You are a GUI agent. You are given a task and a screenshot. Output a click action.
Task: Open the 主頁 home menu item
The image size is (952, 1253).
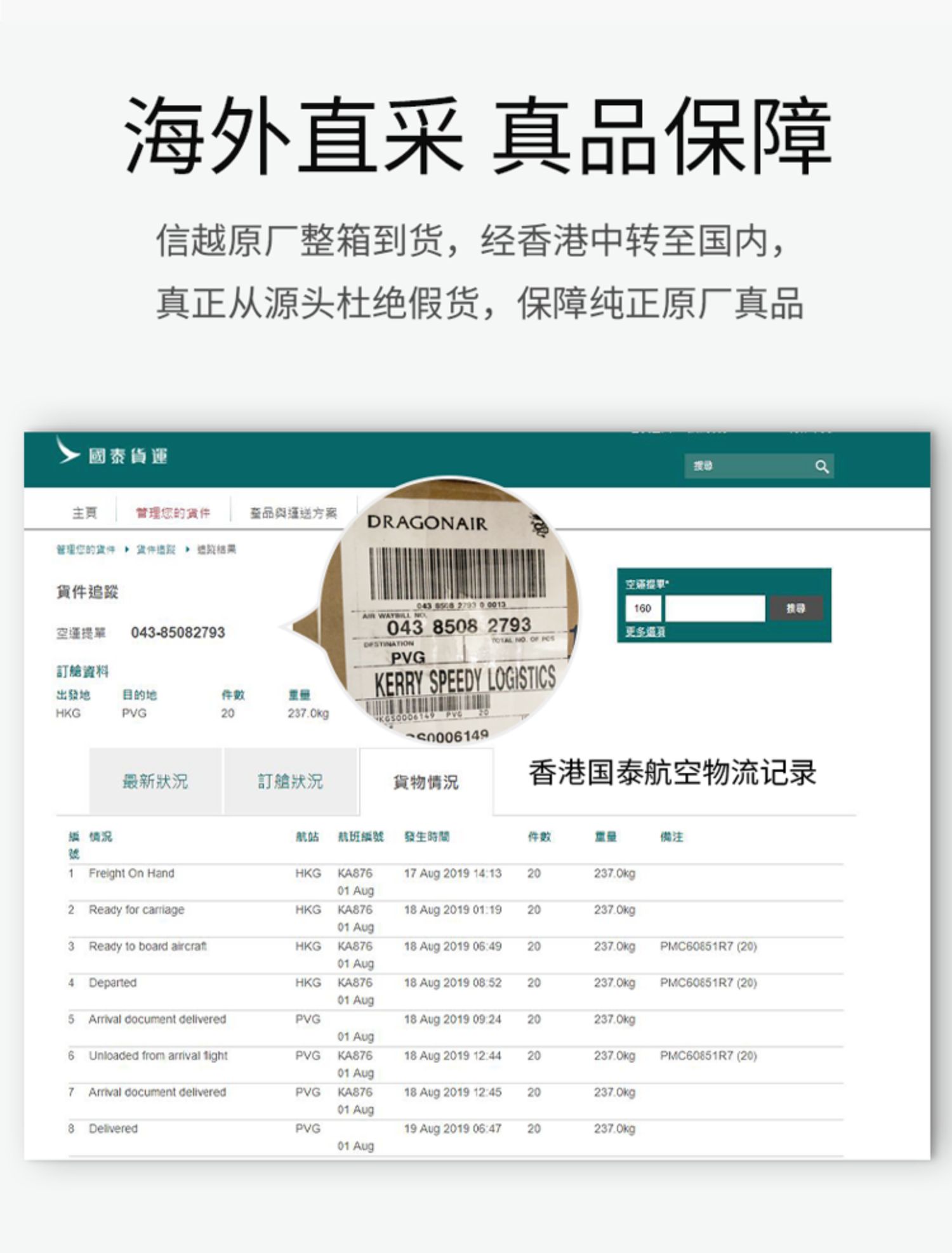84,512
